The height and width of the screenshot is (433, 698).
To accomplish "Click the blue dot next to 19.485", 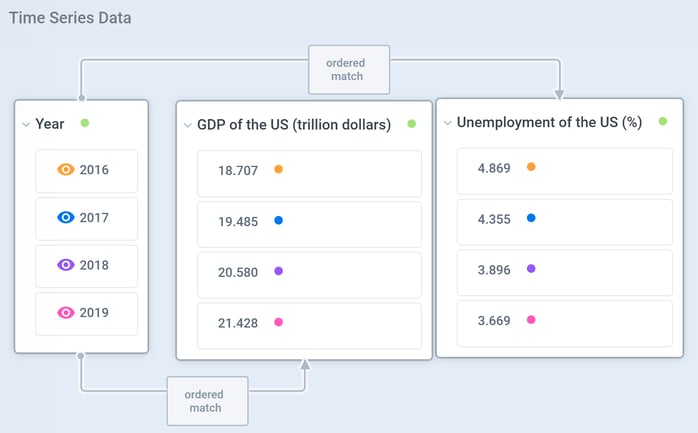I will [278, 220].
